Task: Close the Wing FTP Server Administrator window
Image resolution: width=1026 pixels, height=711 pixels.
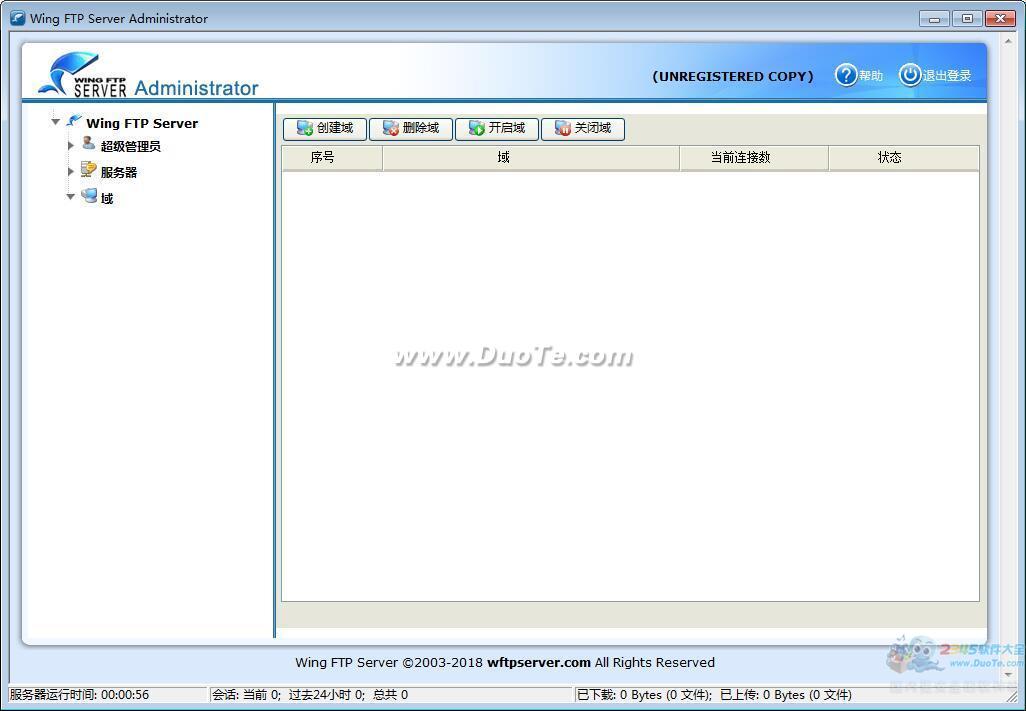Action: (1000, 19)
